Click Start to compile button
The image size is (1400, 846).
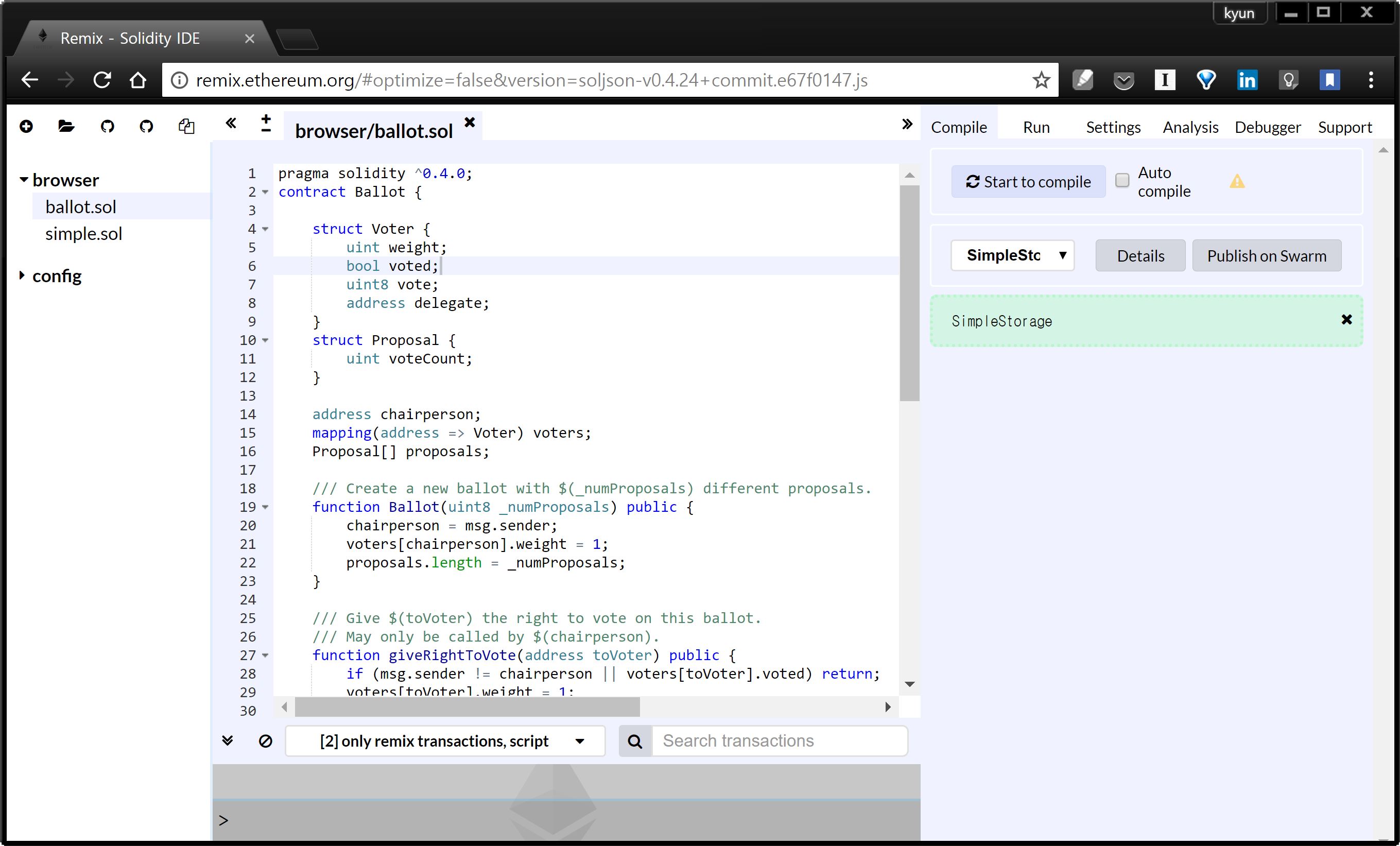(x=1028, y=182)
